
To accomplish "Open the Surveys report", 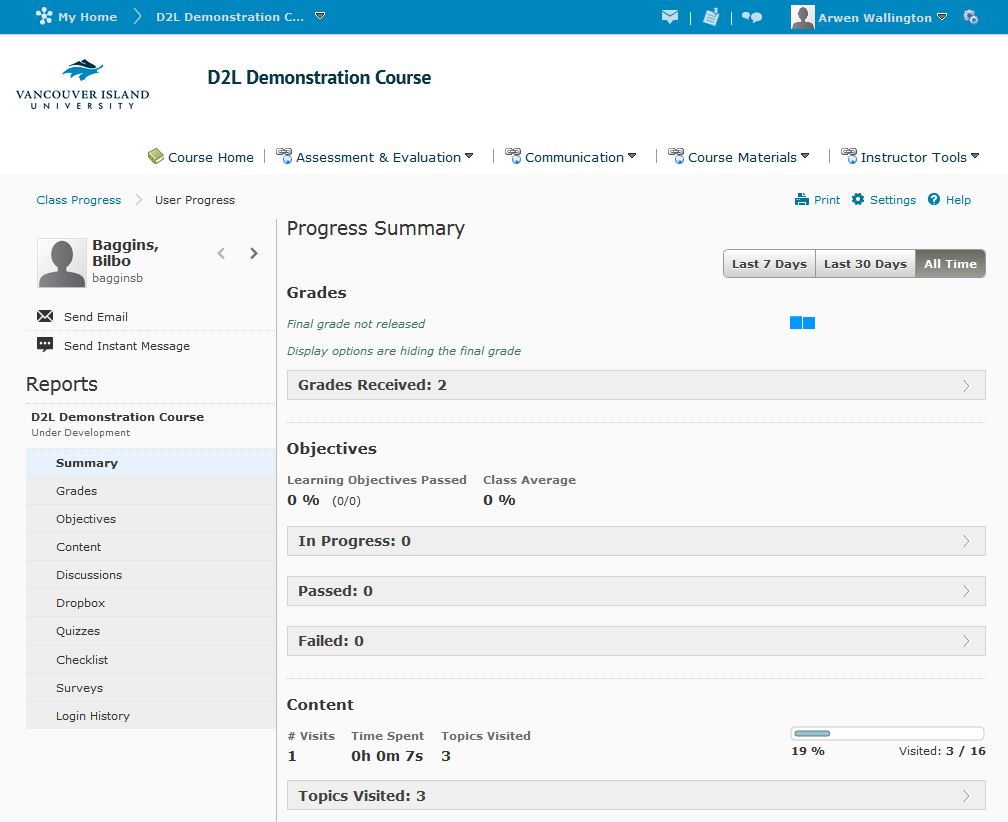I will pyautogui.click(x=151, y=688).
